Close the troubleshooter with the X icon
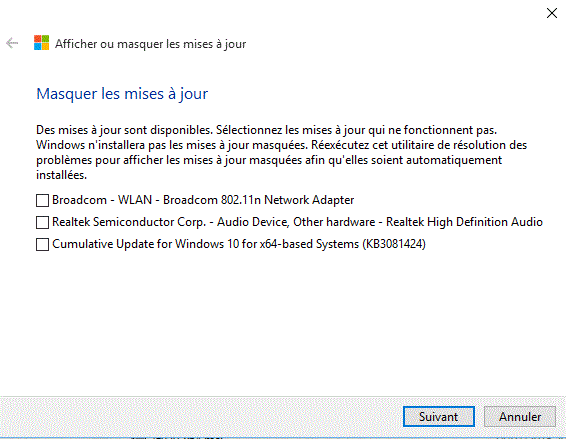The image size is (566, 439). point(552,13)
